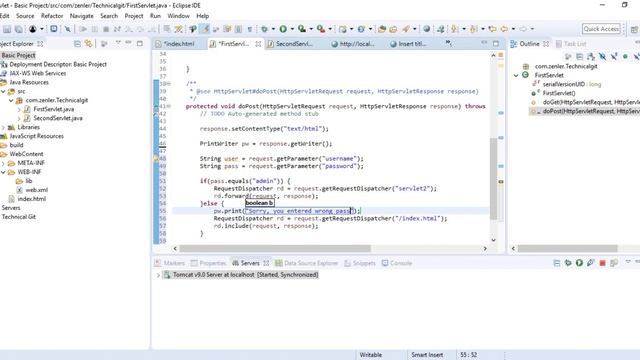Click the Last Edit Location arrow icon

click(493, 29)
